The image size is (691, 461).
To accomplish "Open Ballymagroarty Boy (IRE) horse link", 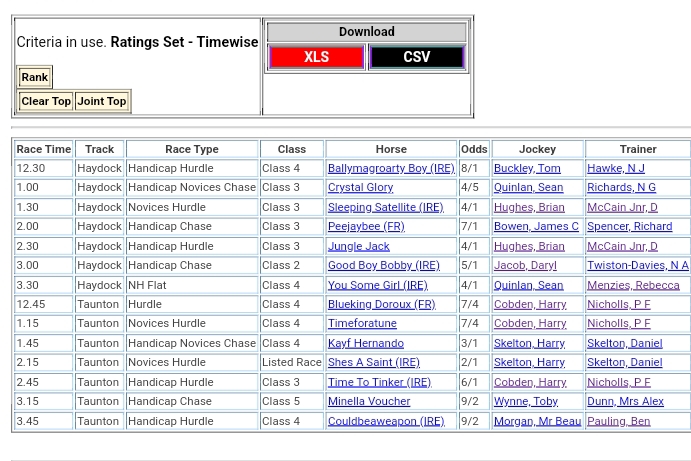I will (x=390, y=168).
